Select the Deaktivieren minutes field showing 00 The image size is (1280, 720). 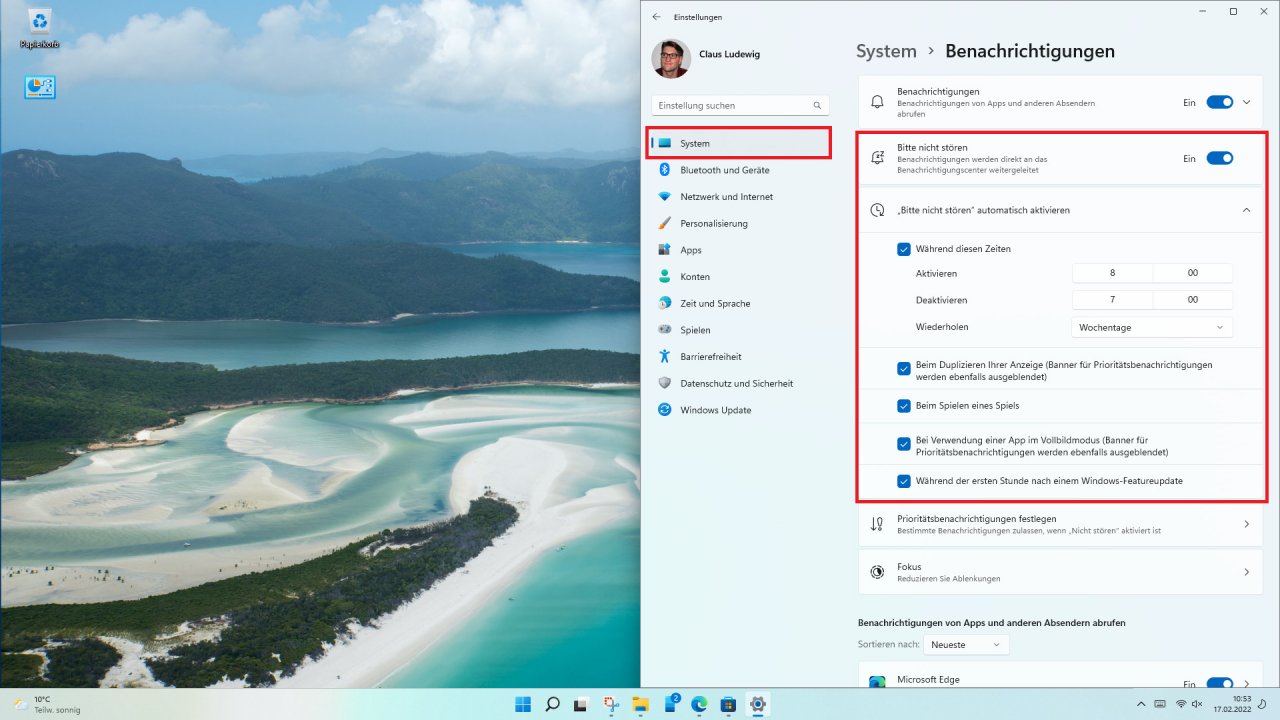1193,300
